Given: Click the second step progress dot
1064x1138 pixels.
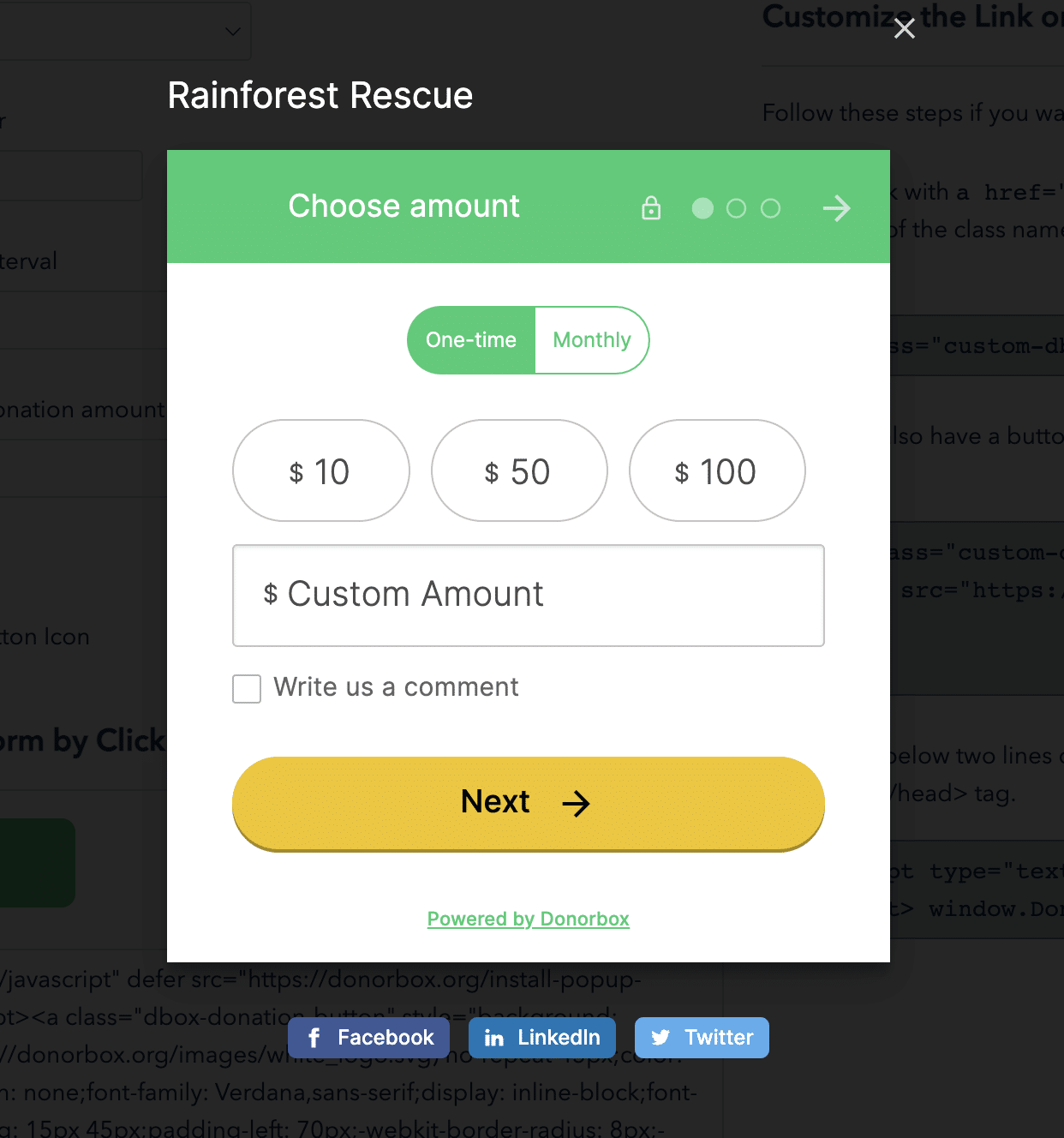Looking at the screenshot, I should [736, 208].
